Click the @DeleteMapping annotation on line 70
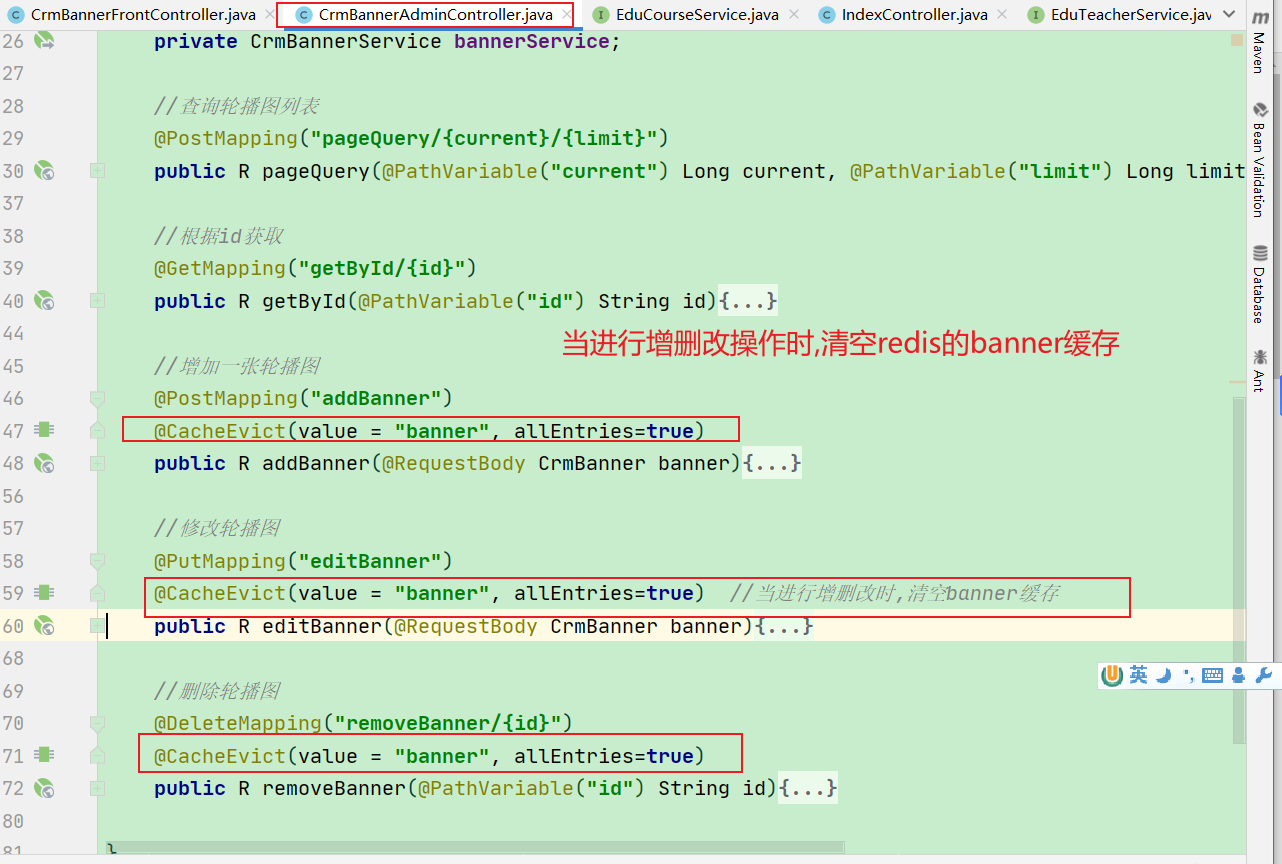The width and height of the screenshot is (1282, 864). pos(238,723)
